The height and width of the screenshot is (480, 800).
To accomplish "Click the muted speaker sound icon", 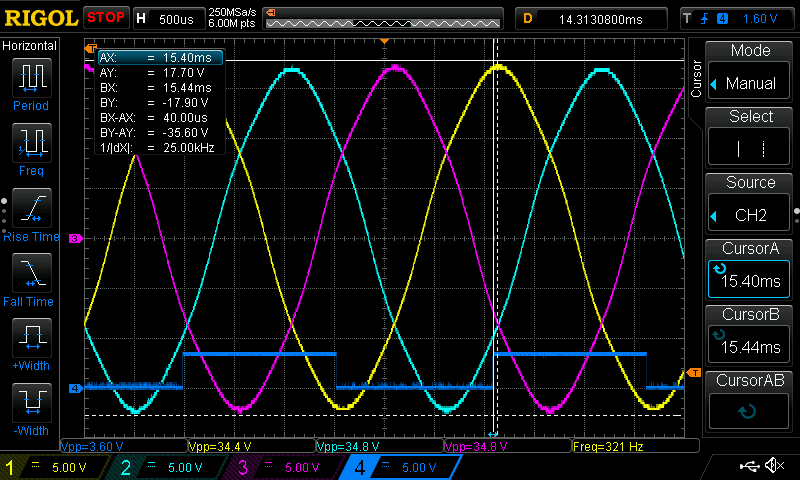I will pyautogui.click(x=775, y=465).
